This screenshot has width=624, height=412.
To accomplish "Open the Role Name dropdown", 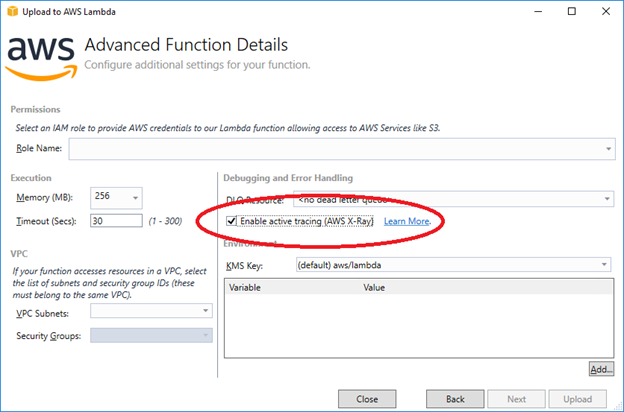I will pyautogui.click(x=342, y=149).
